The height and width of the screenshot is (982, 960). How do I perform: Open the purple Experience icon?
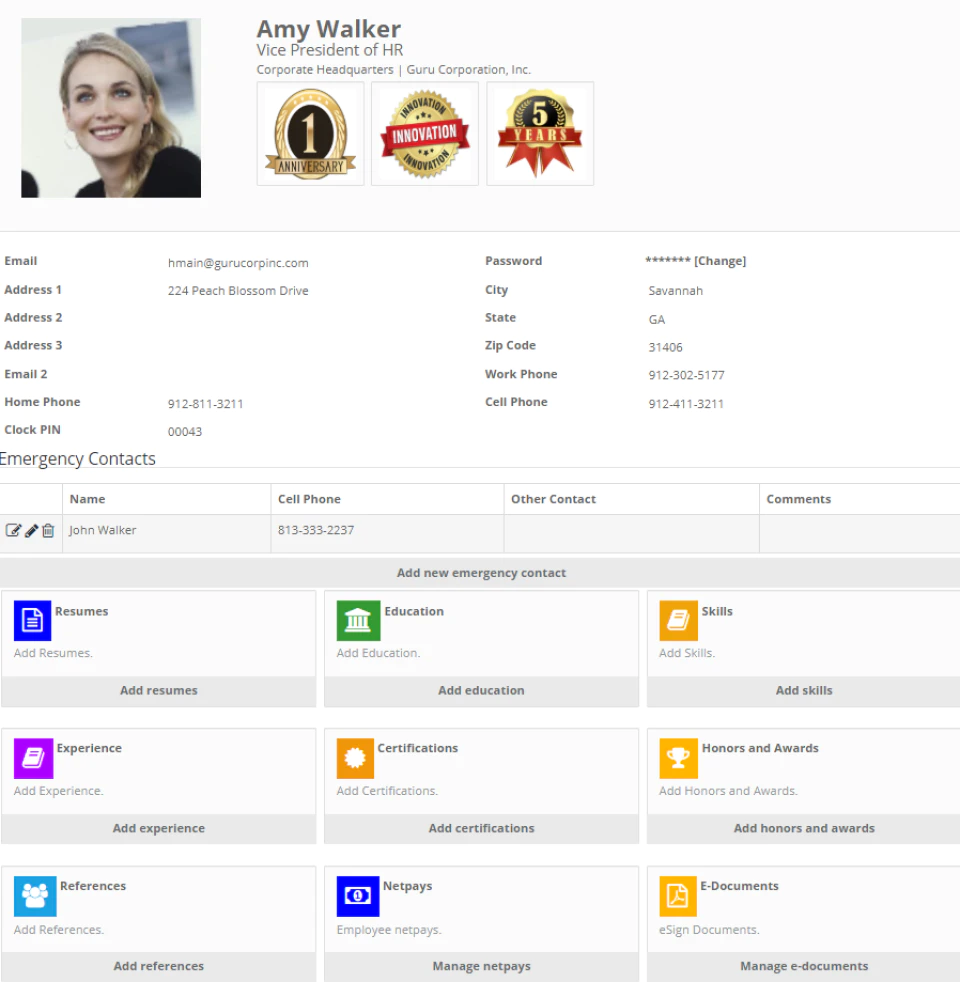[x=33, y=758]
